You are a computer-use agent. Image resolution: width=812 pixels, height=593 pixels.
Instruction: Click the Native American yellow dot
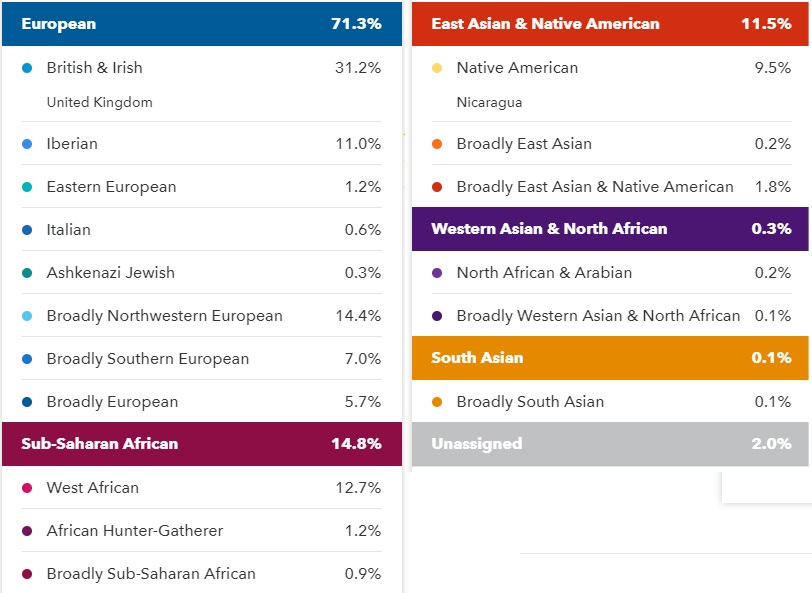(437, 68)
